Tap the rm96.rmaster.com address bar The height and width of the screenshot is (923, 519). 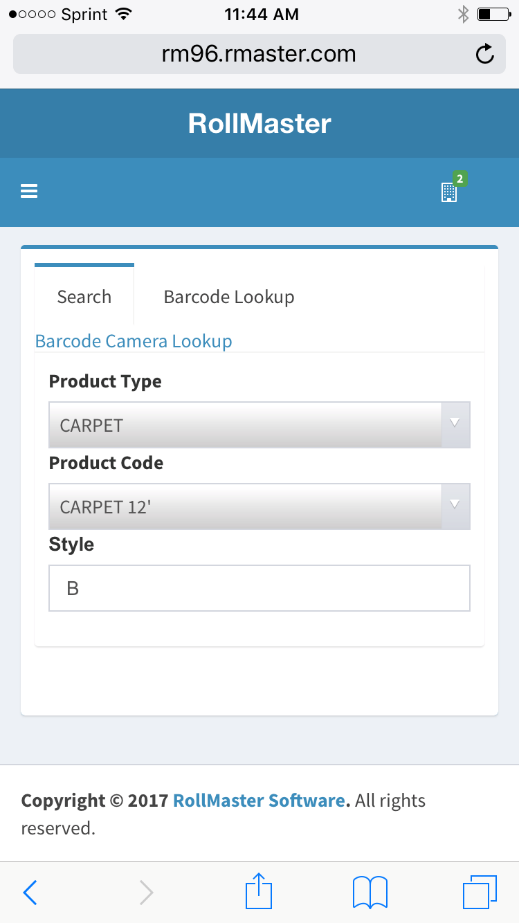pyautogui.click(x=260, y=54)
